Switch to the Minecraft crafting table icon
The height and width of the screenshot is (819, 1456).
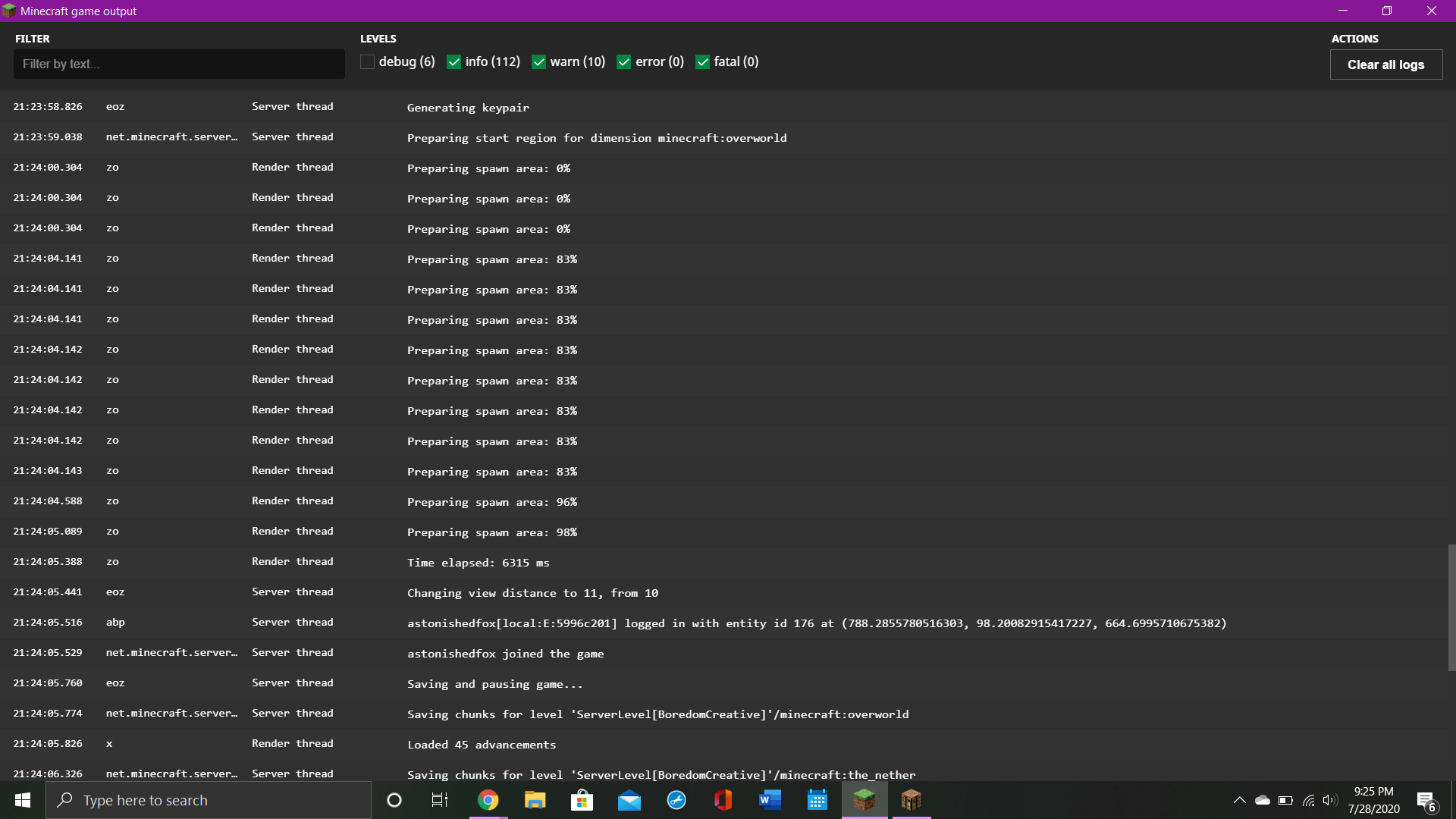tap(912, 800)
